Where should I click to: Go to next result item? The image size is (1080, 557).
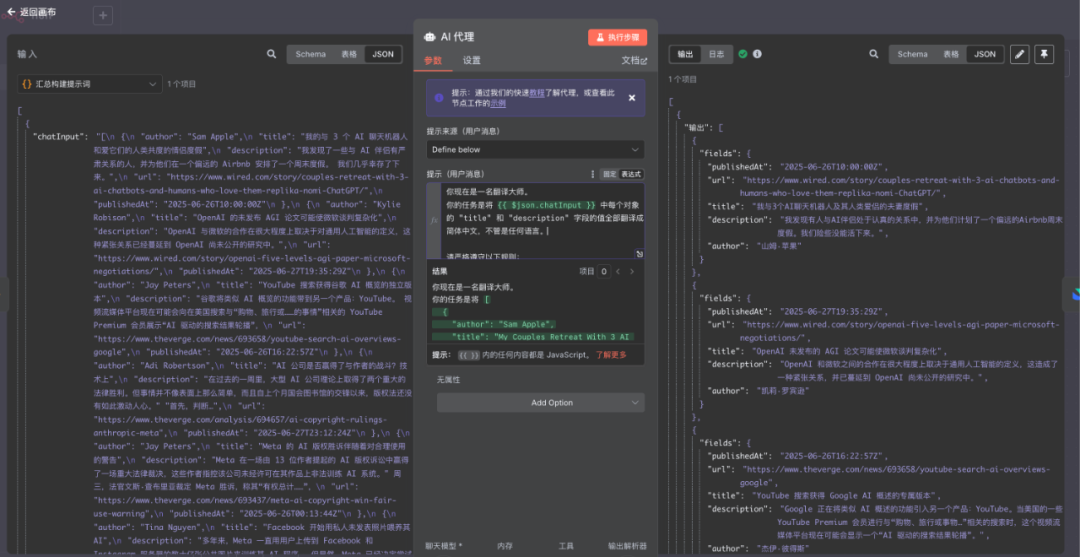632,271
